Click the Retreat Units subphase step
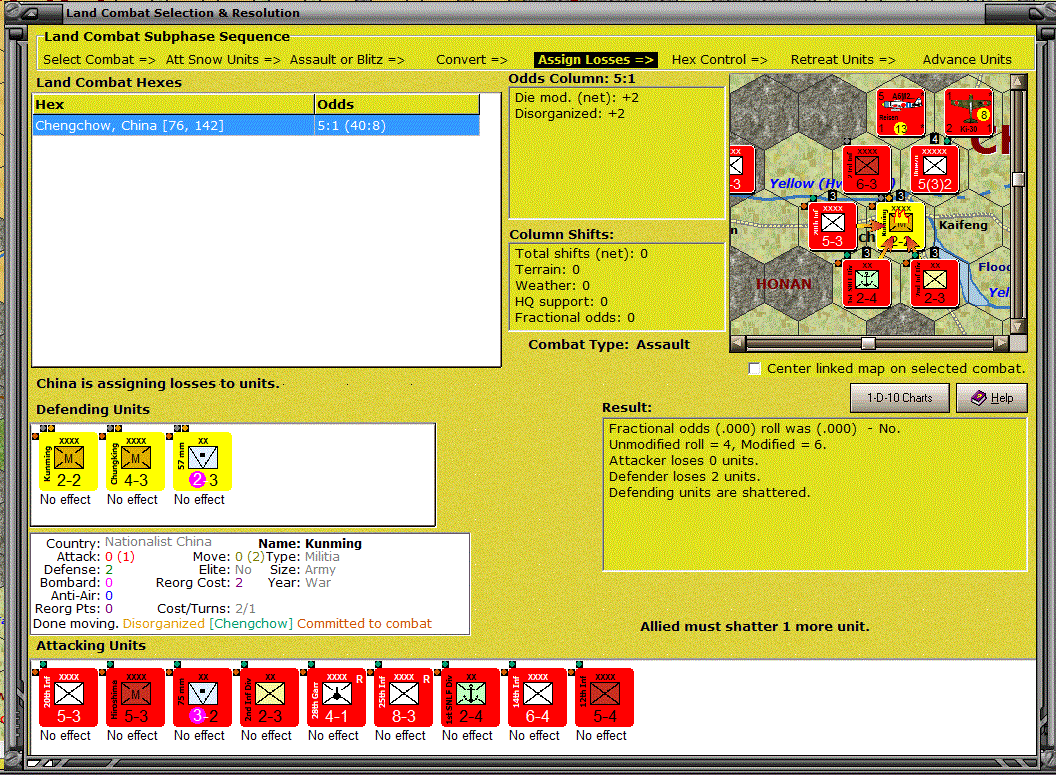 pos(843,60)
